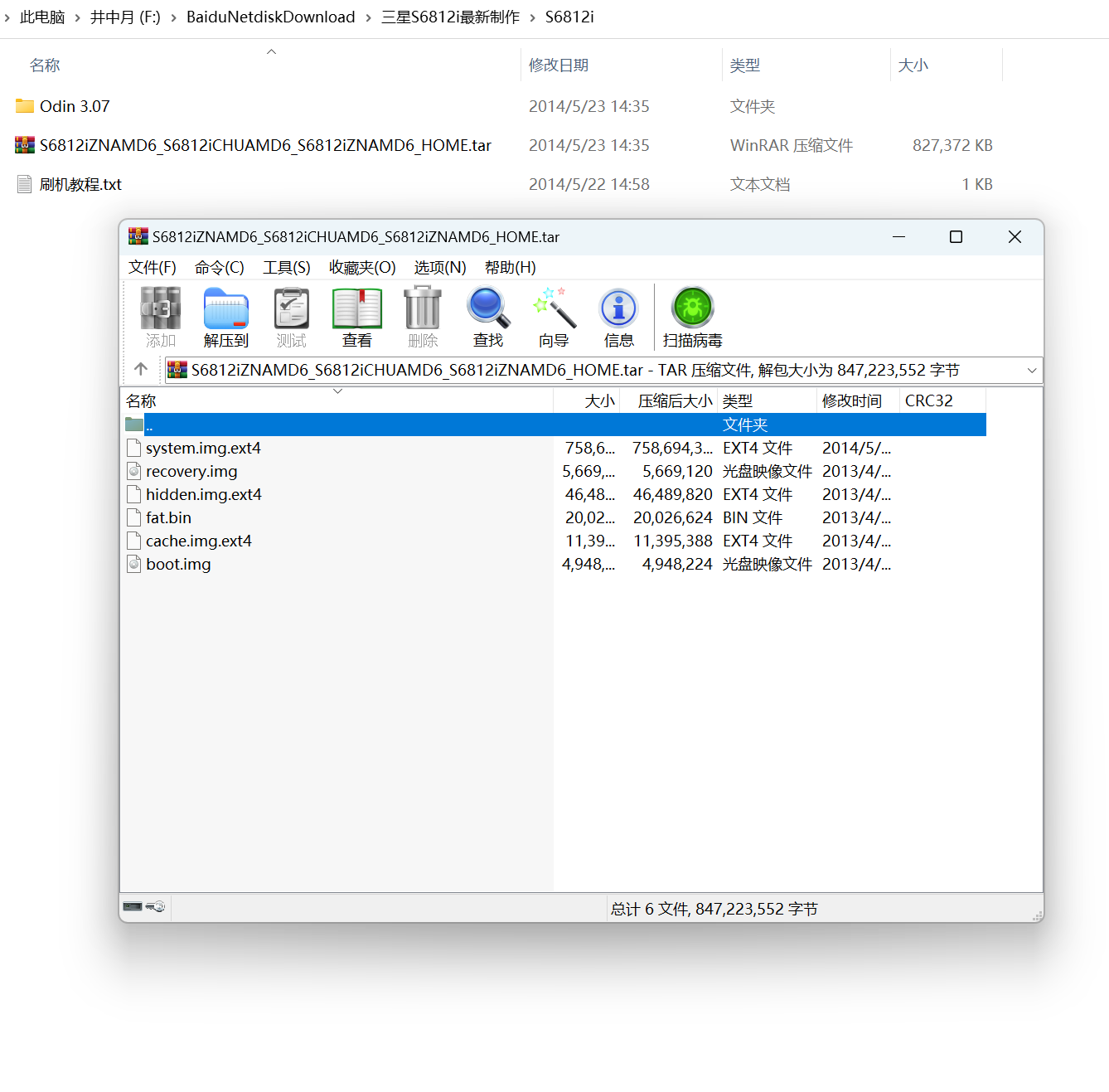This screenshot has height=1092, width=1109.
Task: Navigate to BaiduNetdiskDownload in breadcrumb
Action: [271, 17]
